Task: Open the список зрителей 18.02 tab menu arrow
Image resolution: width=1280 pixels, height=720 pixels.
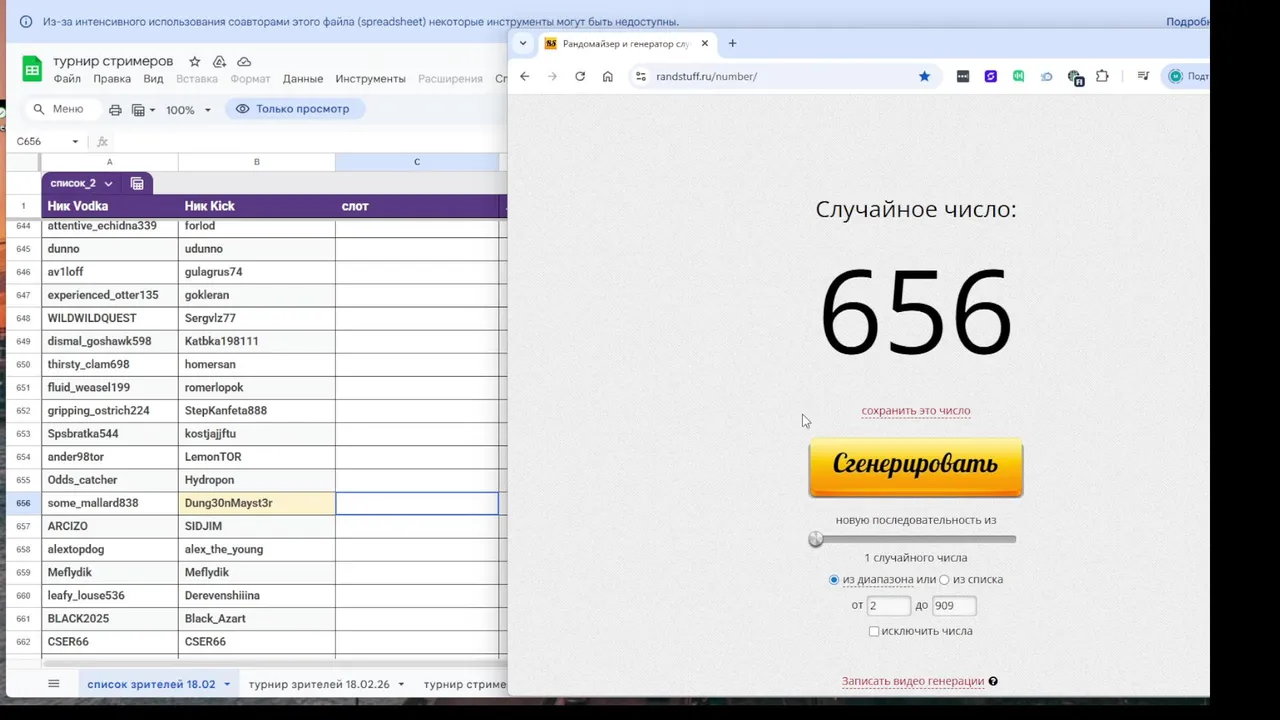Action: pos(227,685)
